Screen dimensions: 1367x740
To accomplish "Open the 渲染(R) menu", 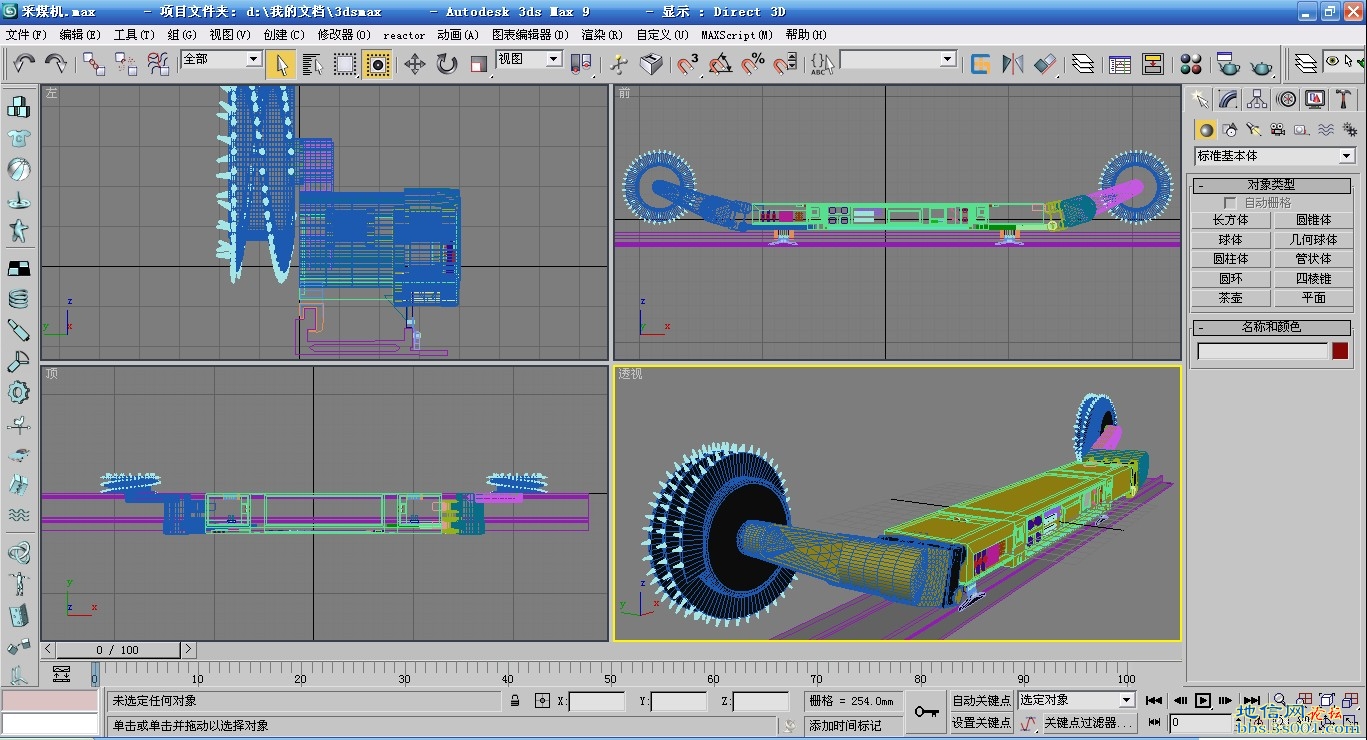I will click(x=601, y=34).
